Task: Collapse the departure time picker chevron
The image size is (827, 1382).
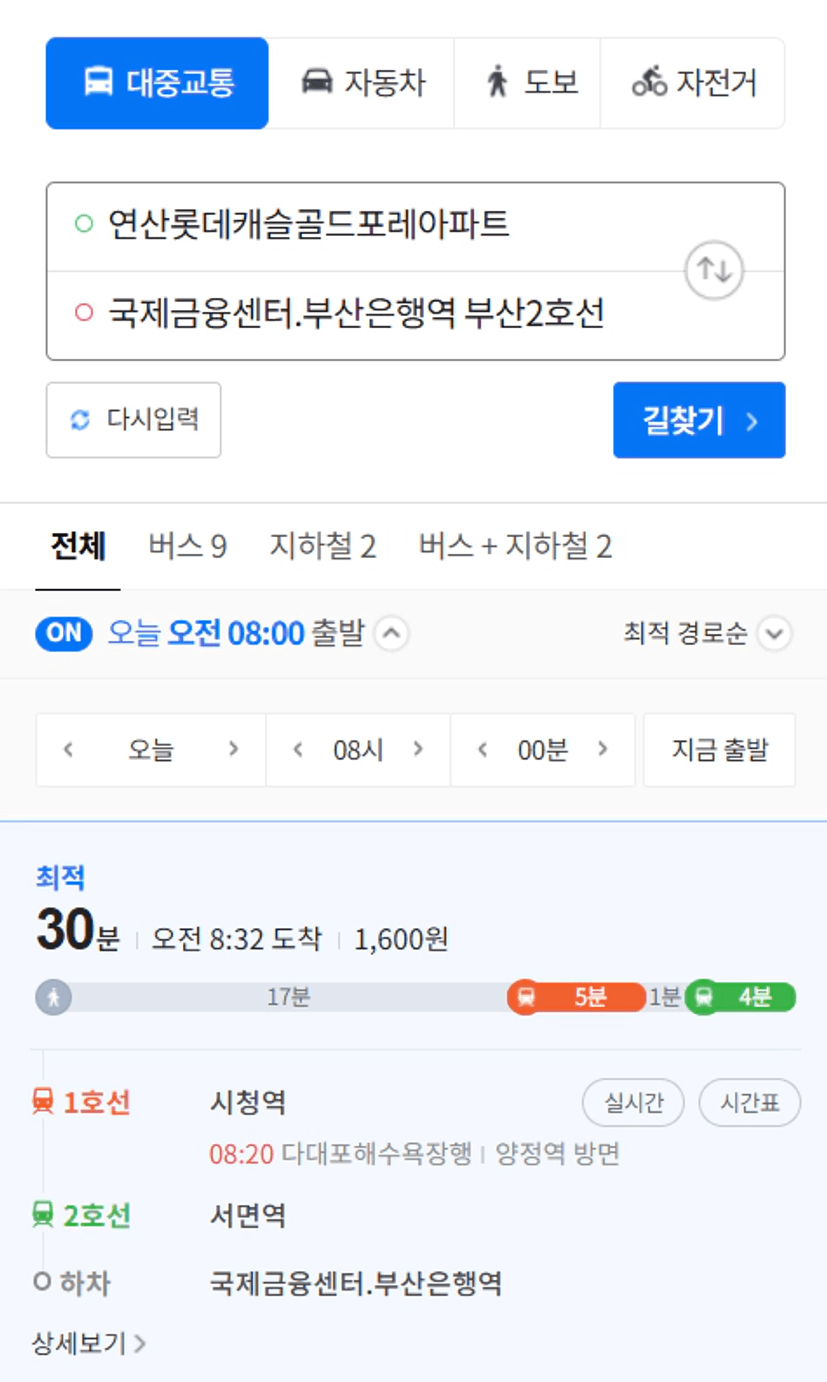Action: point(392,634)
